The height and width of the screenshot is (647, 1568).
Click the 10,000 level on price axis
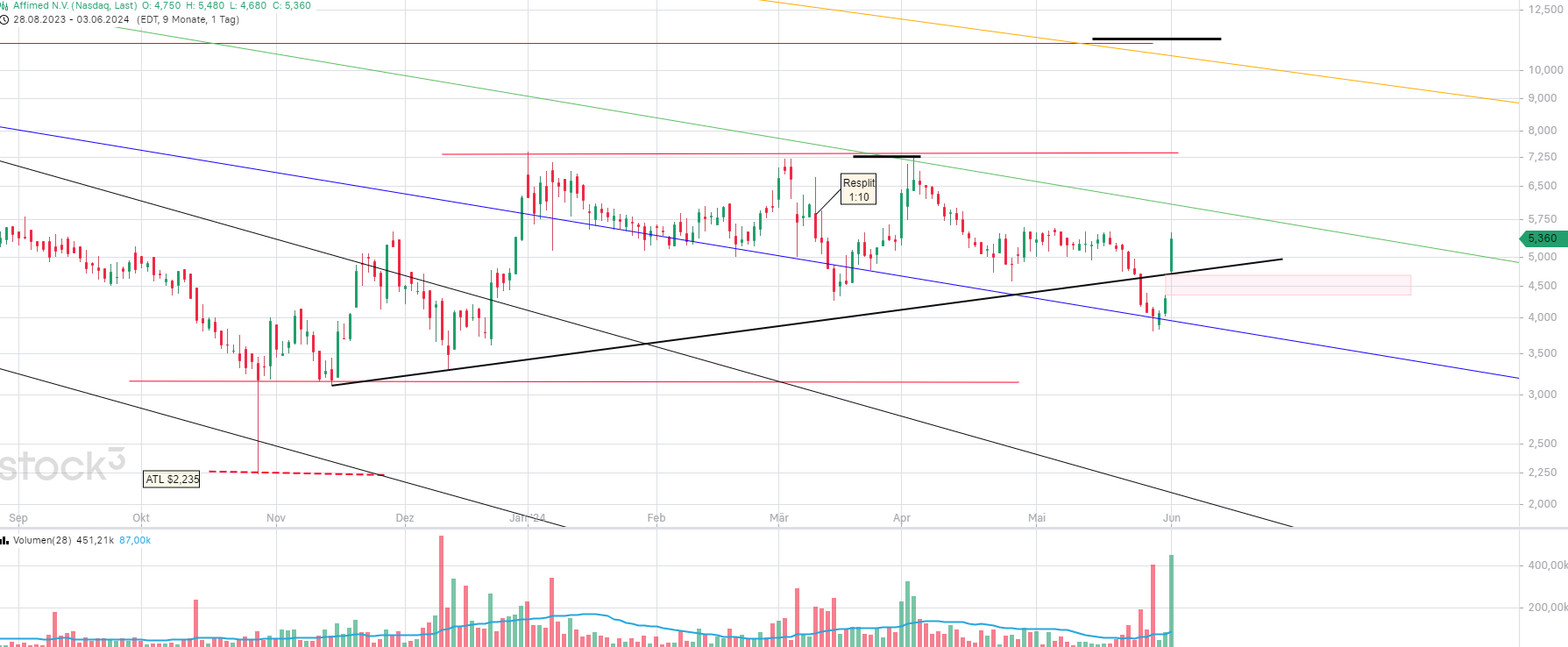pos(1544,70)
